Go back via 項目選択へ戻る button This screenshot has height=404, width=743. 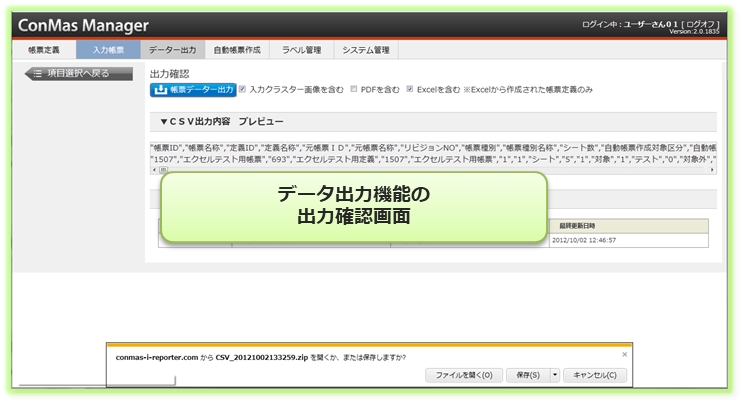click(x=78, y=73)
